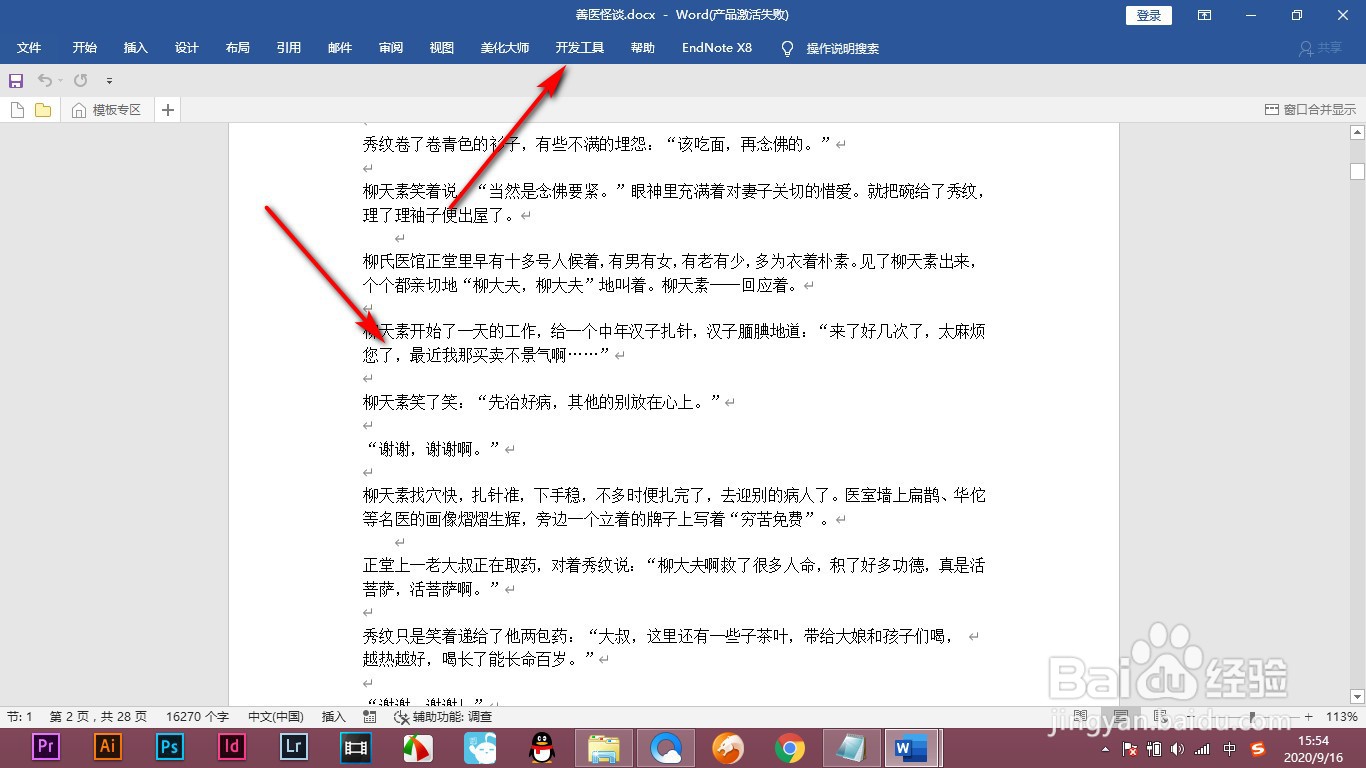1366x768 pixels.
Task: Toggle 插入 overtype mode in status bar
Action: (334, 716)
